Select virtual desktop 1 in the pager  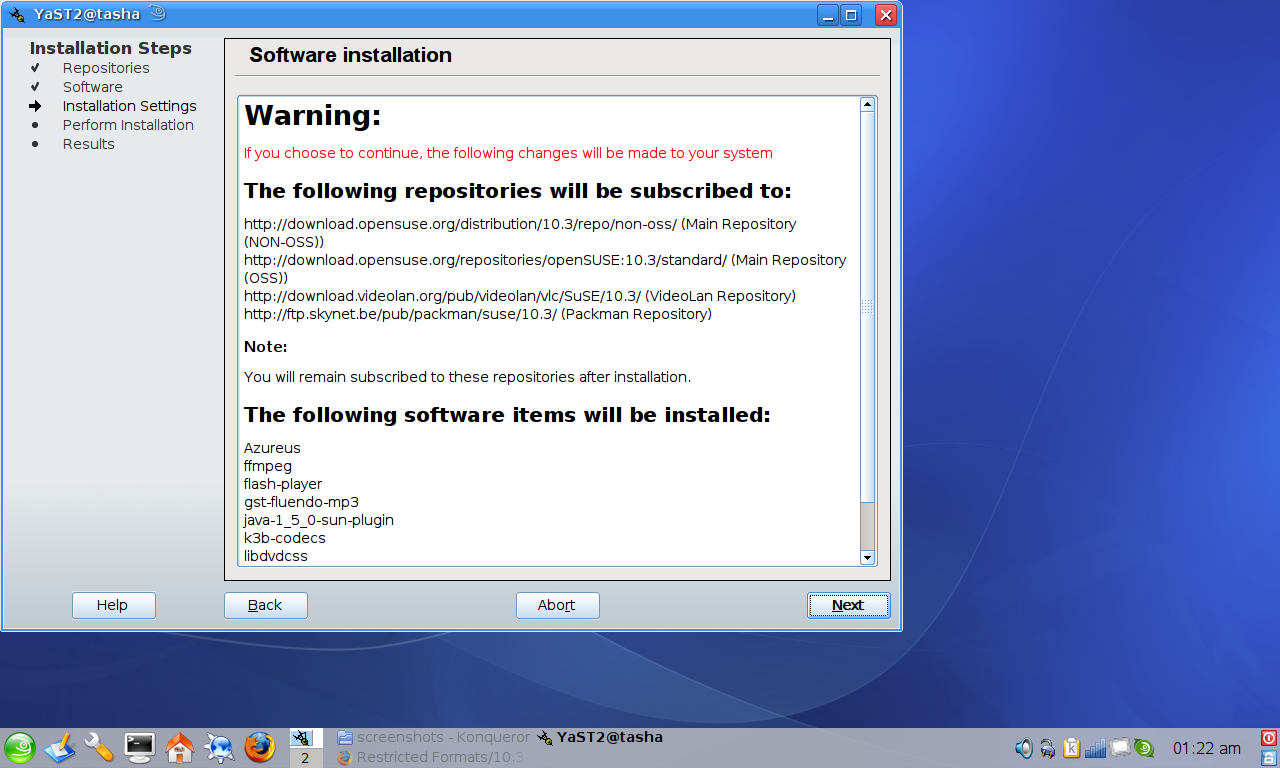[306, 738]
